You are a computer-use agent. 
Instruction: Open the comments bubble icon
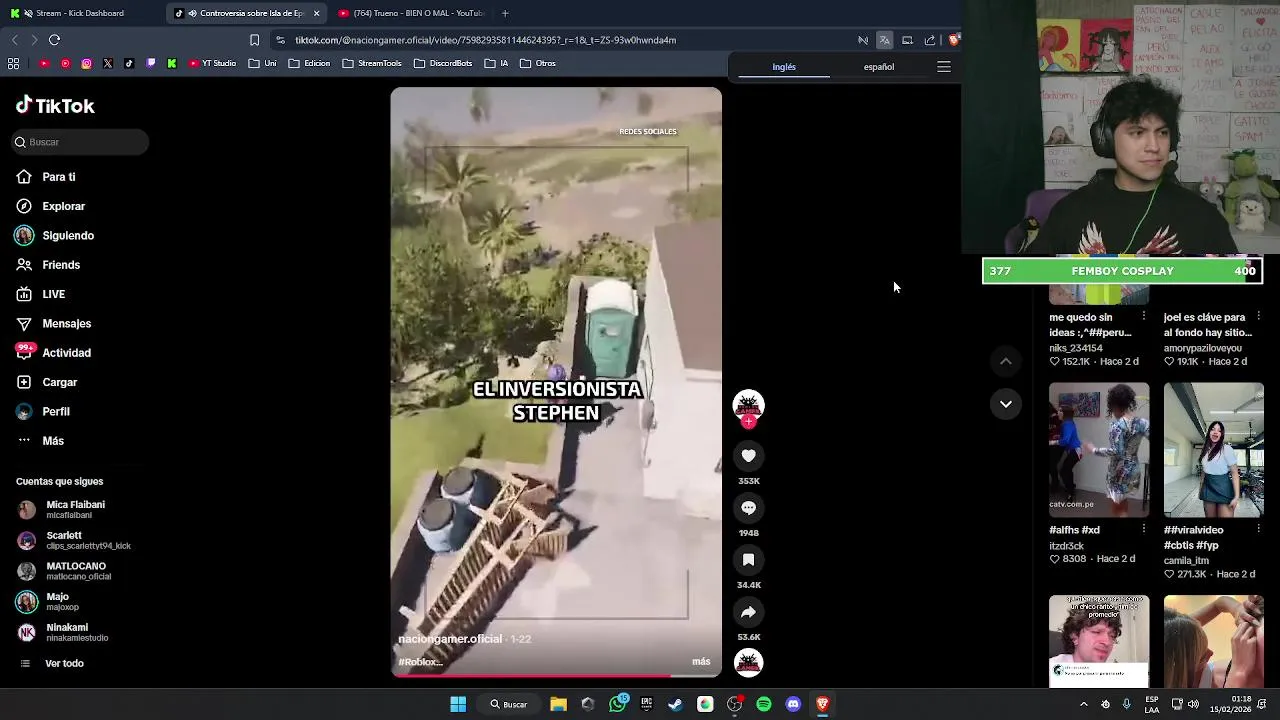click(748, 508)
